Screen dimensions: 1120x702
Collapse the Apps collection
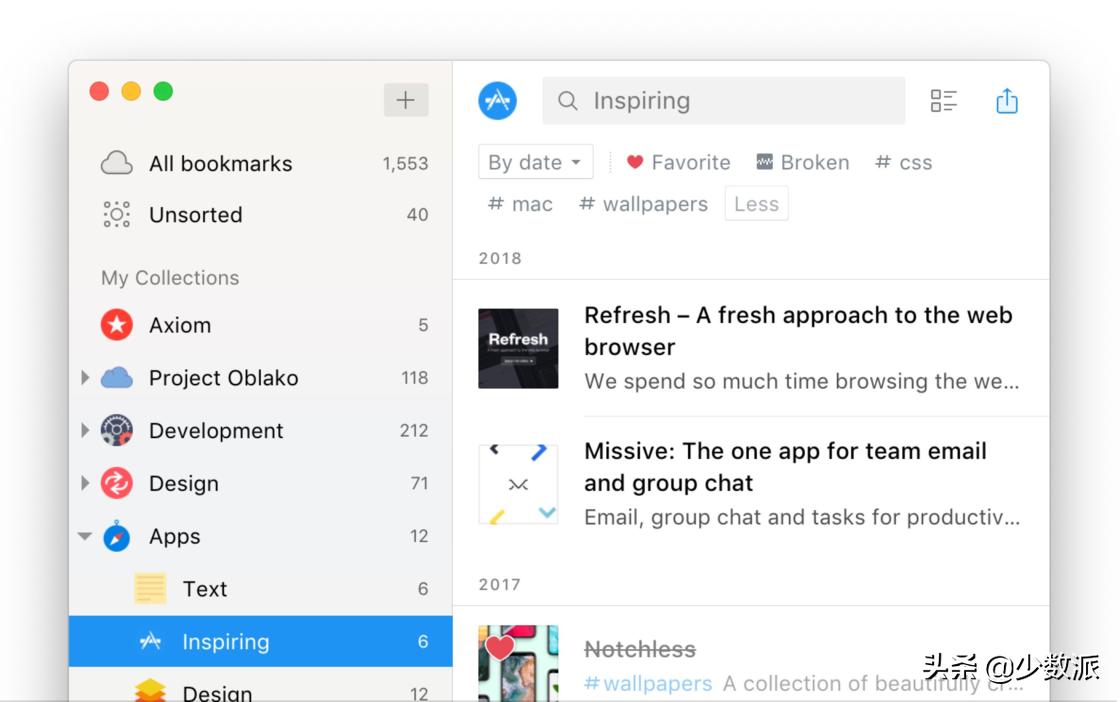tap(85, 536)
